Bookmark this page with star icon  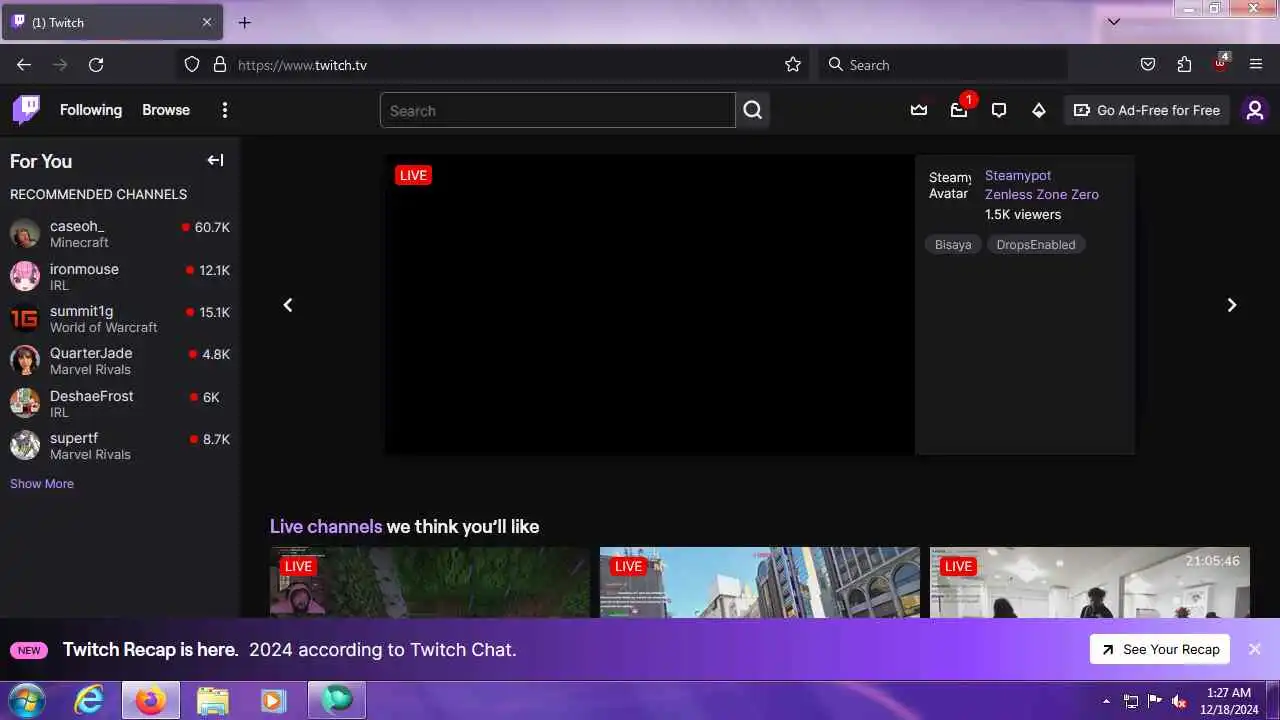(x=793, y=64)
